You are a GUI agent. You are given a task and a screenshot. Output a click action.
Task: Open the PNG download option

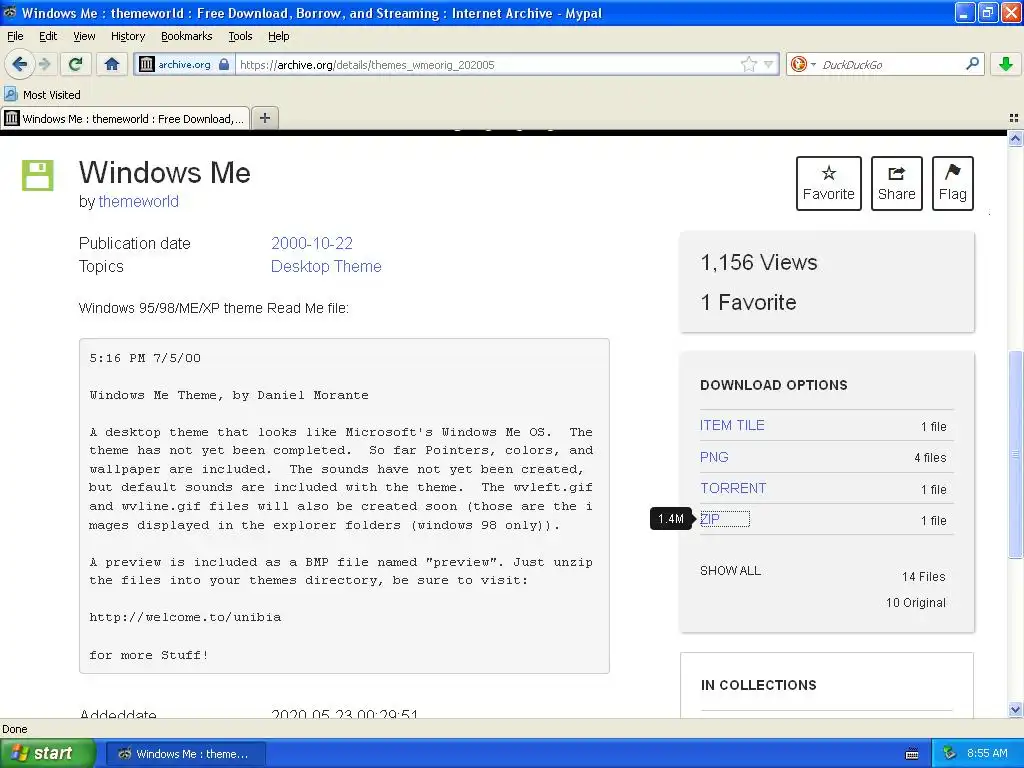[714, 457]
